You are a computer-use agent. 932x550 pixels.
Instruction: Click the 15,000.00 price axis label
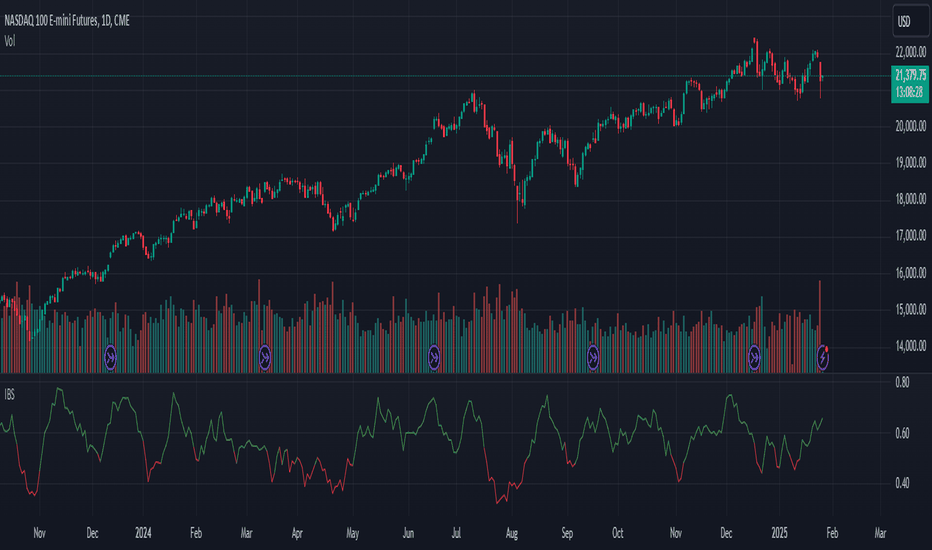(911, 309)
